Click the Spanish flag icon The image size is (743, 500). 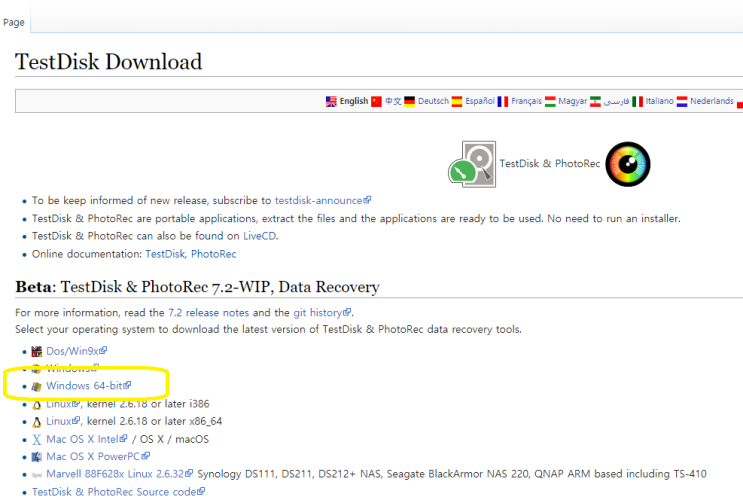coord(457,101)
